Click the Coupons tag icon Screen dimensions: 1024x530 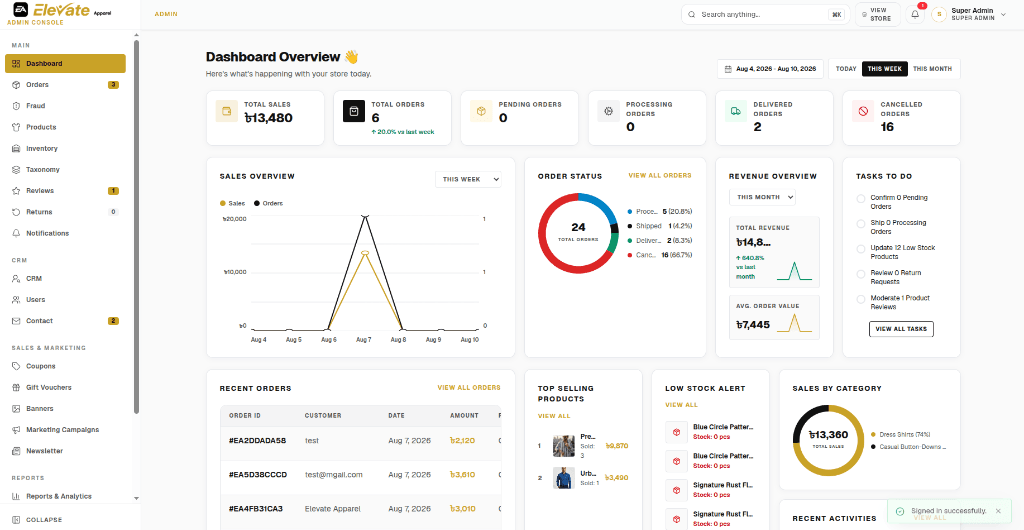tap(16, 366)
